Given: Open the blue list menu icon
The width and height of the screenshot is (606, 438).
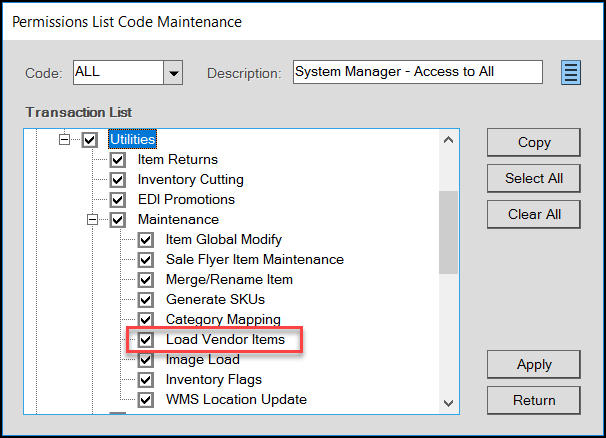Looking at the screenshot, I should pyautogui.click(x=570, y=72).
